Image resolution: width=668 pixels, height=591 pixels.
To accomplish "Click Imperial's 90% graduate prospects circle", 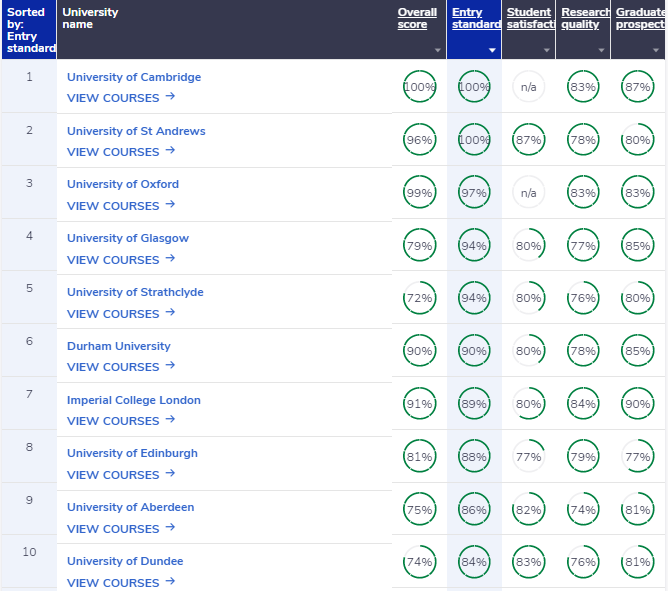I will pos(638,404).
